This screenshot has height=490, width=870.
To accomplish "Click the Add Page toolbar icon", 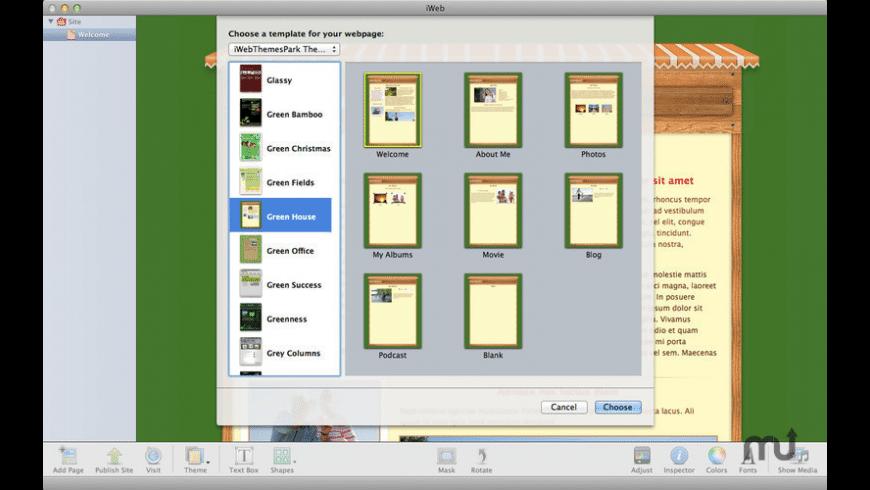I will 68,456.
